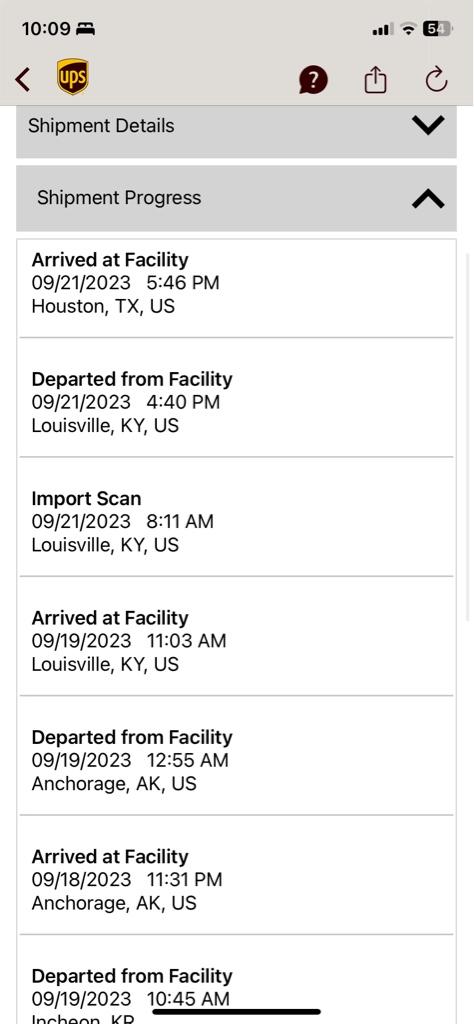
Task: Tap the Shipment Progress header label
Action: [x=119, y=198]
